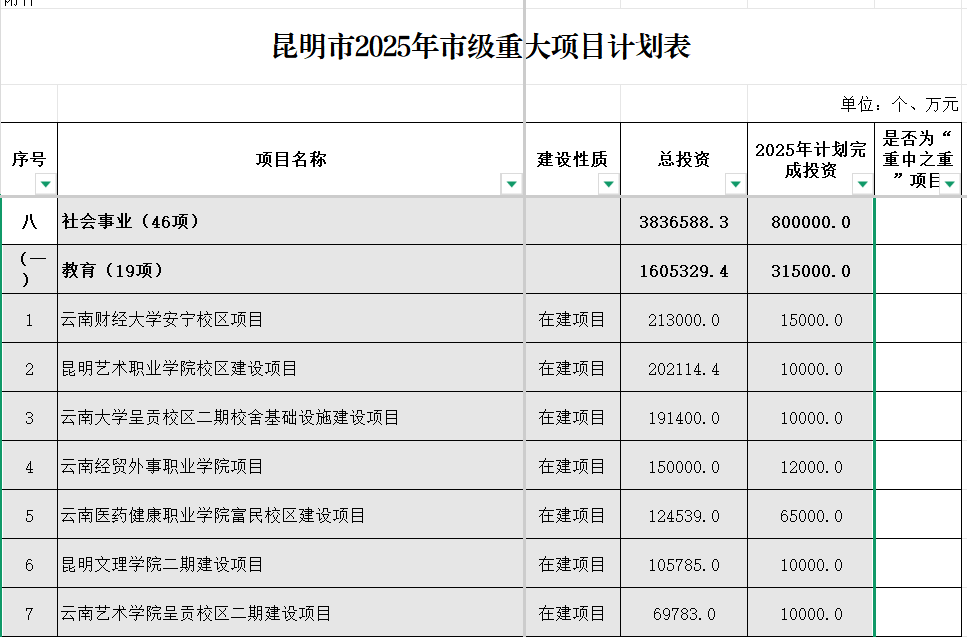Click the planned investment cell 65000.0
The image size is (967, 637).
tap(811, 516)
